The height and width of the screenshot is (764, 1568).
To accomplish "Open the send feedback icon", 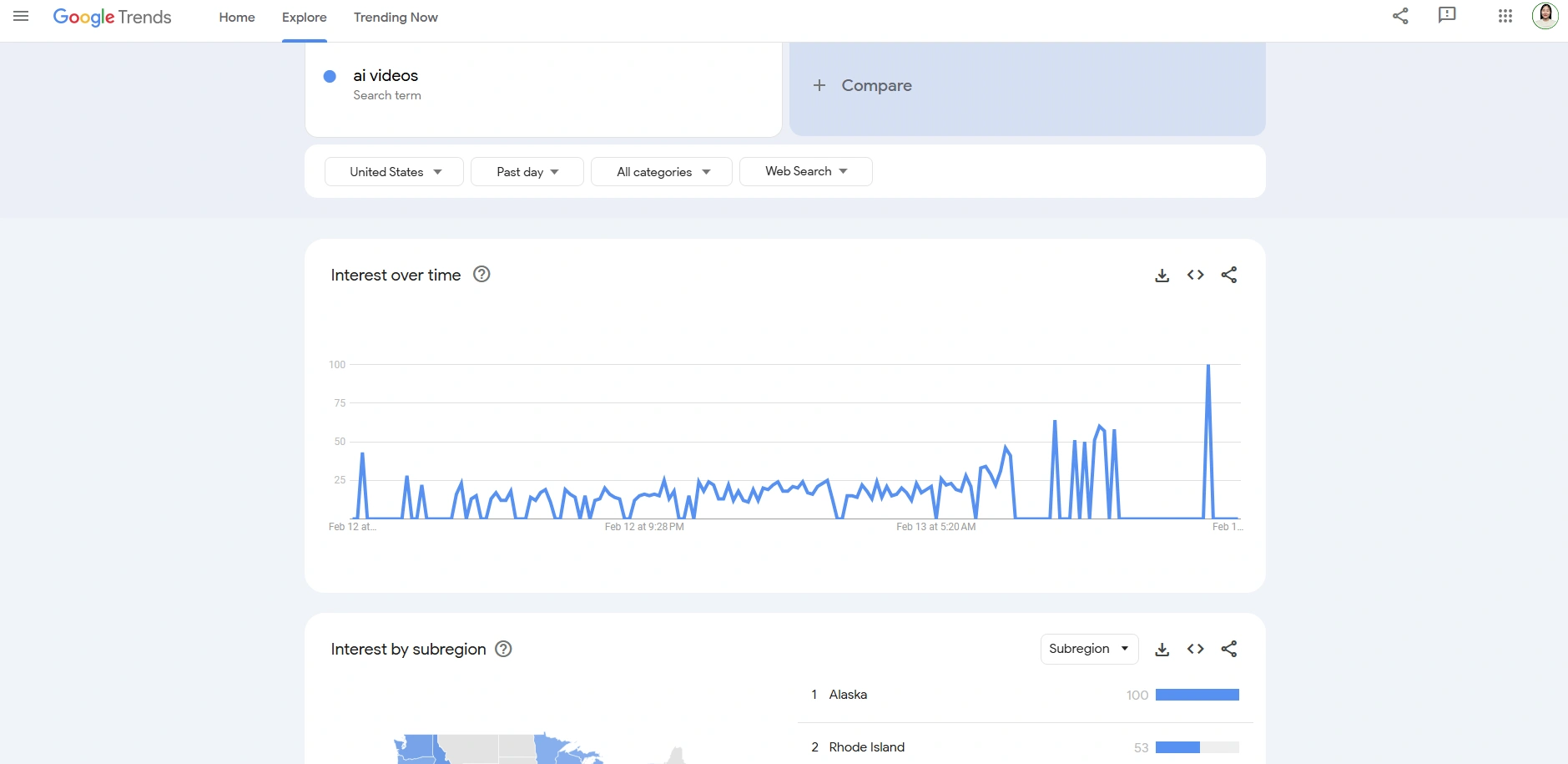I will click(x=1447, y=16).
